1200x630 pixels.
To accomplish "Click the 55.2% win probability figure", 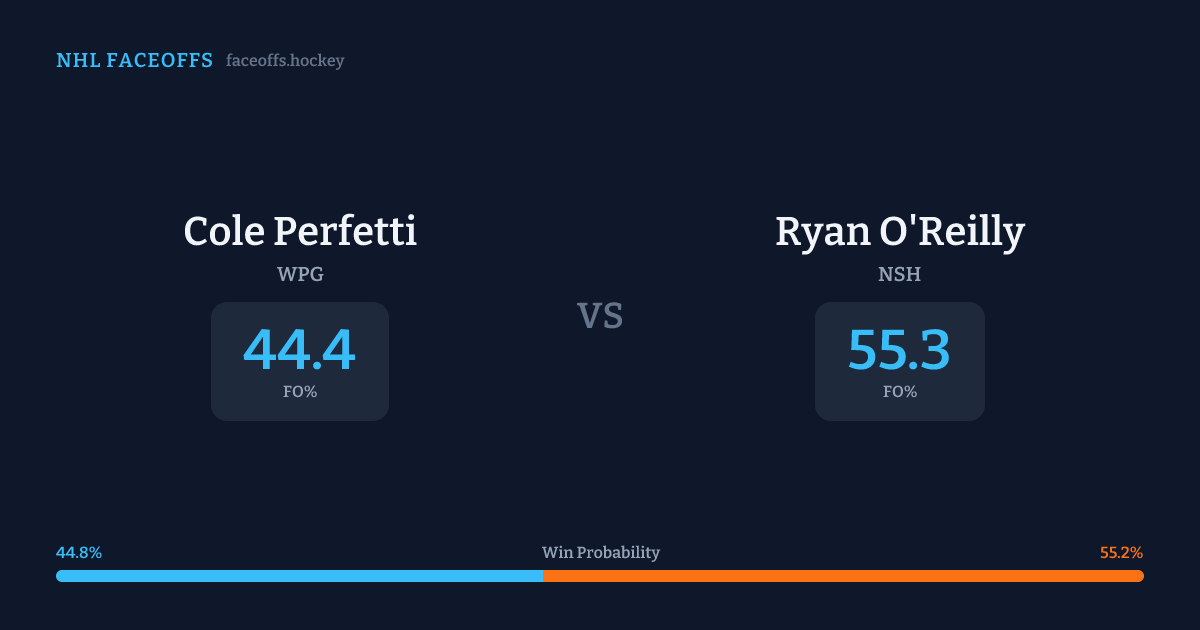I will (1121, 553).
